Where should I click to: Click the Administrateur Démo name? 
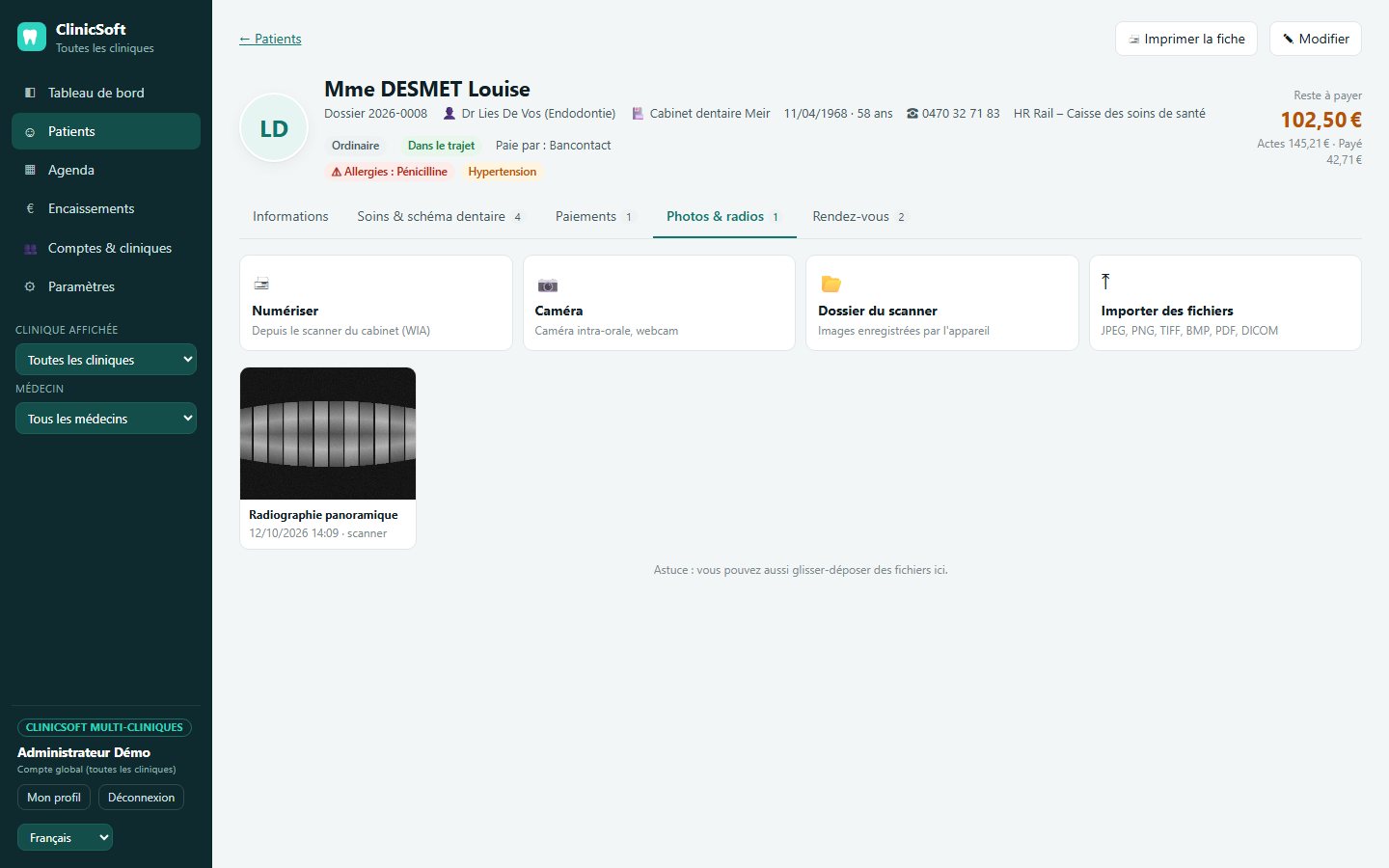(x=84, y=752)
